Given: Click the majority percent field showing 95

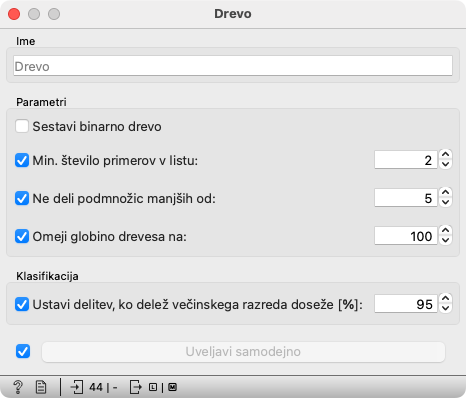Looking at the screenshot, I should pos(406,304).
